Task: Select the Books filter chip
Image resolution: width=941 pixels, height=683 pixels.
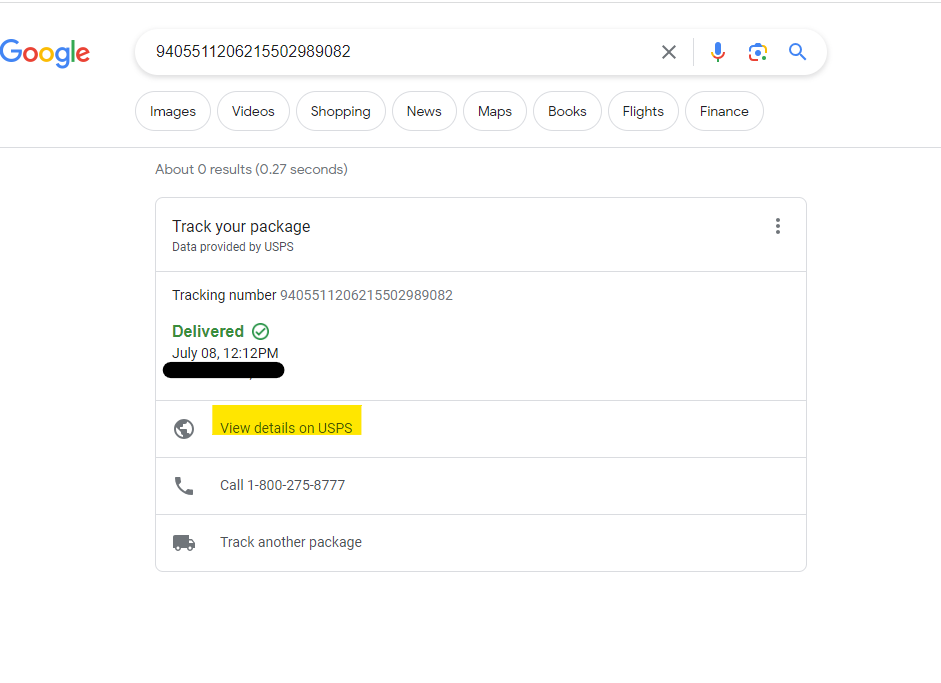Action: 567,111
